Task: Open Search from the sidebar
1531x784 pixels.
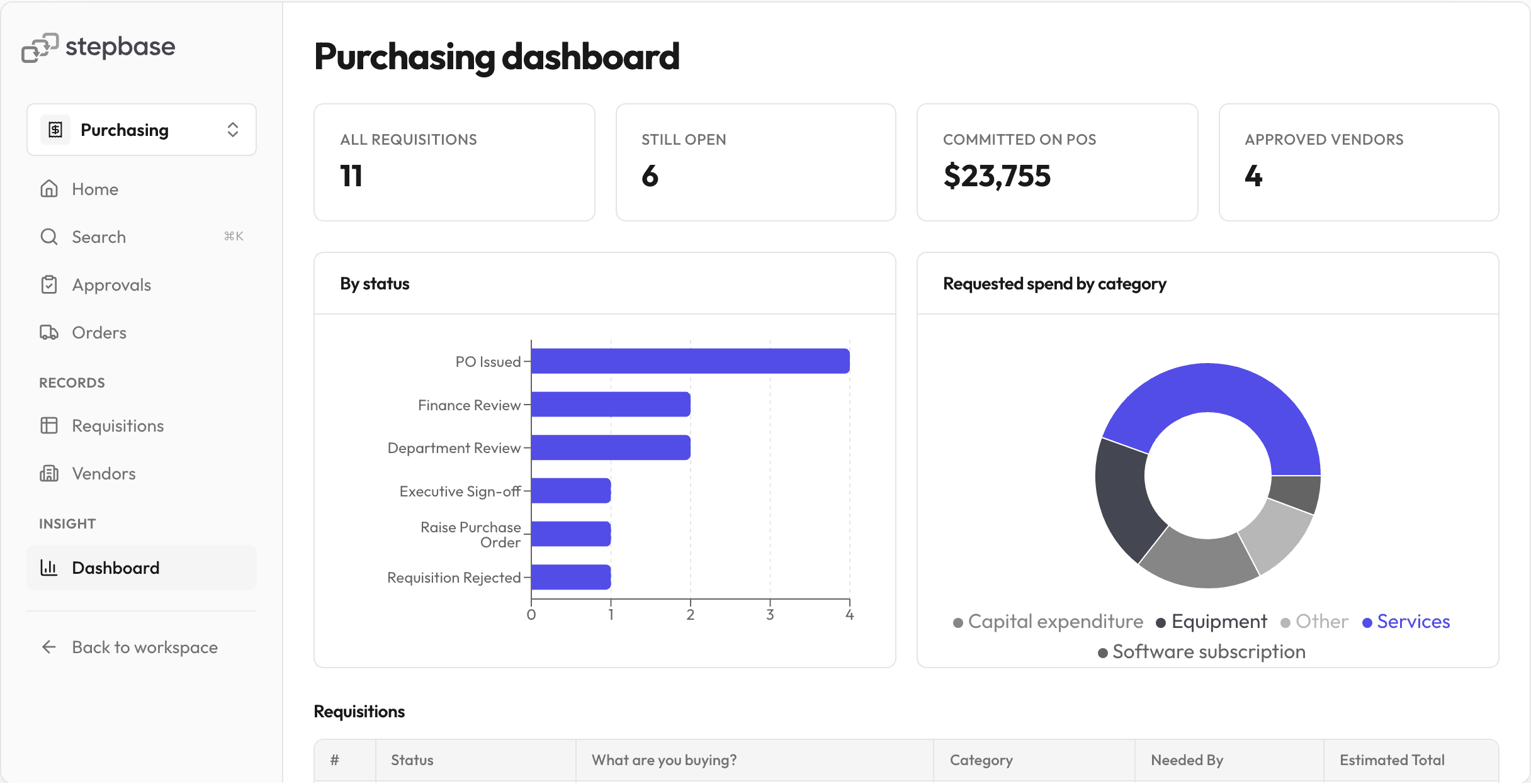Action: (142, 237)
